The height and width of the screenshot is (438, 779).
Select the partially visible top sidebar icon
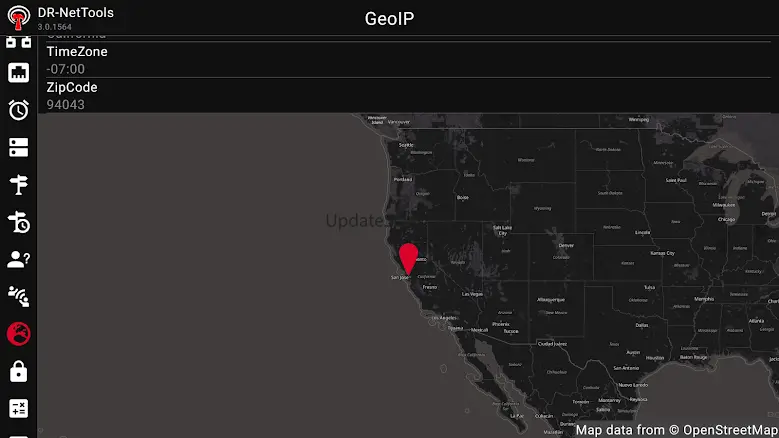click(x=18, y=42)
